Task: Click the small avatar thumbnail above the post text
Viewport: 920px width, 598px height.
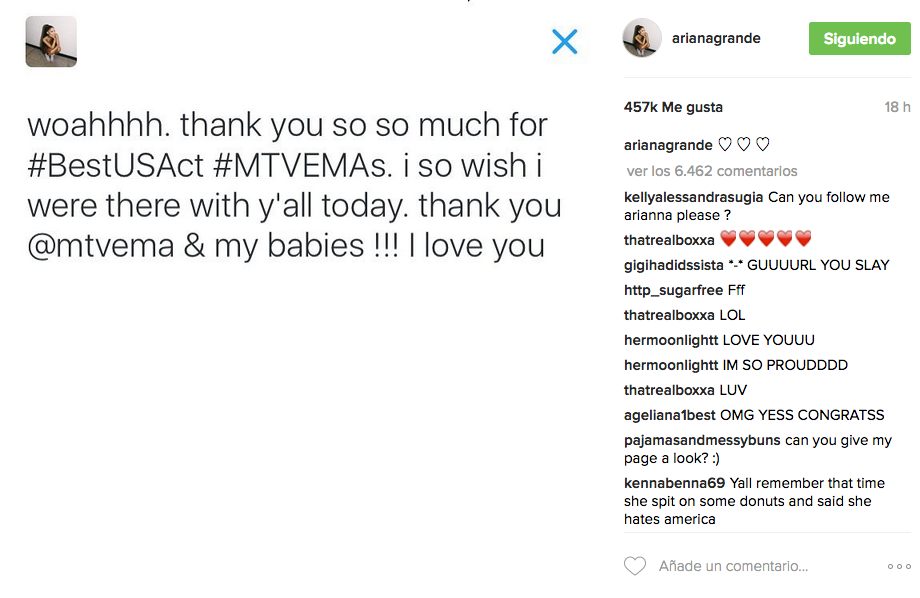Action: pos(51,41)
